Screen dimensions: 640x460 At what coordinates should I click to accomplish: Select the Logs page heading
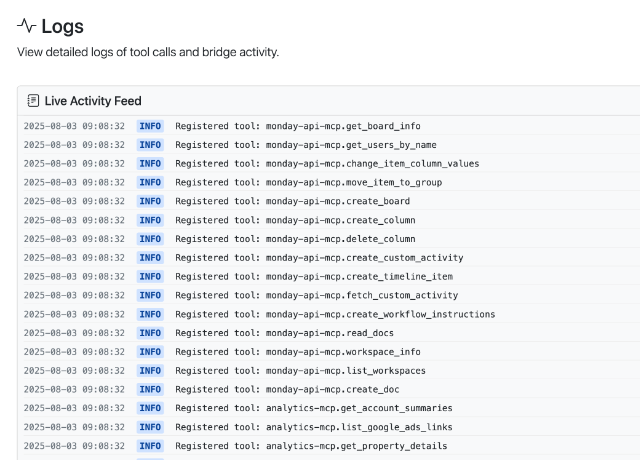(x=62, y=26)
